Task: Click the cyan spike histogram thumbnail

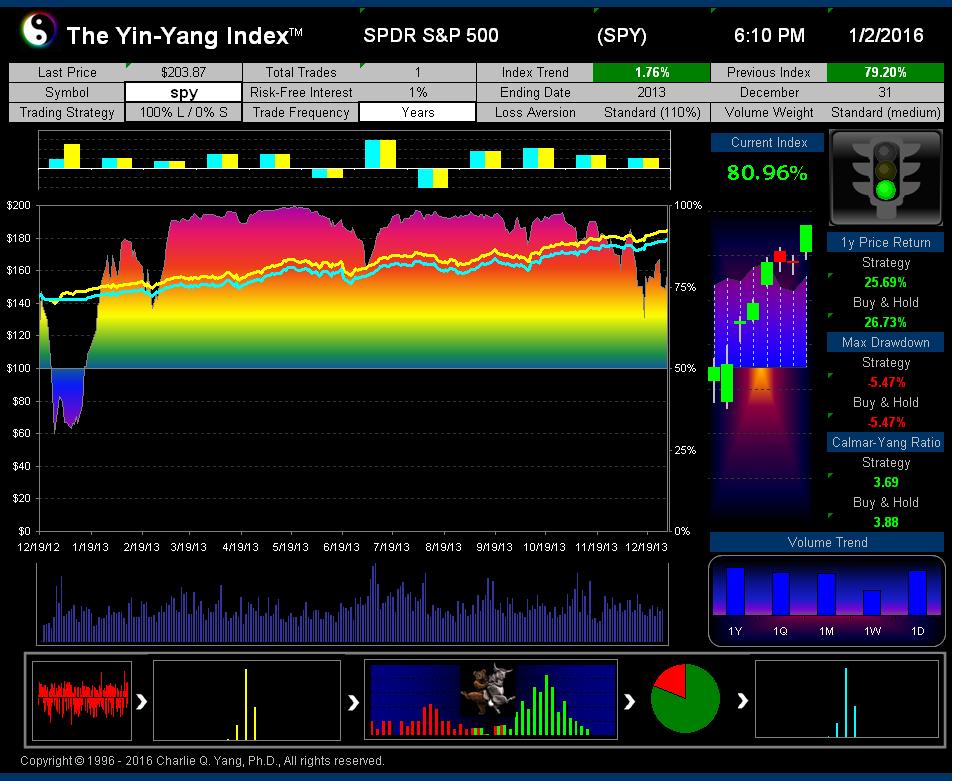Action: tap(847, 699)
